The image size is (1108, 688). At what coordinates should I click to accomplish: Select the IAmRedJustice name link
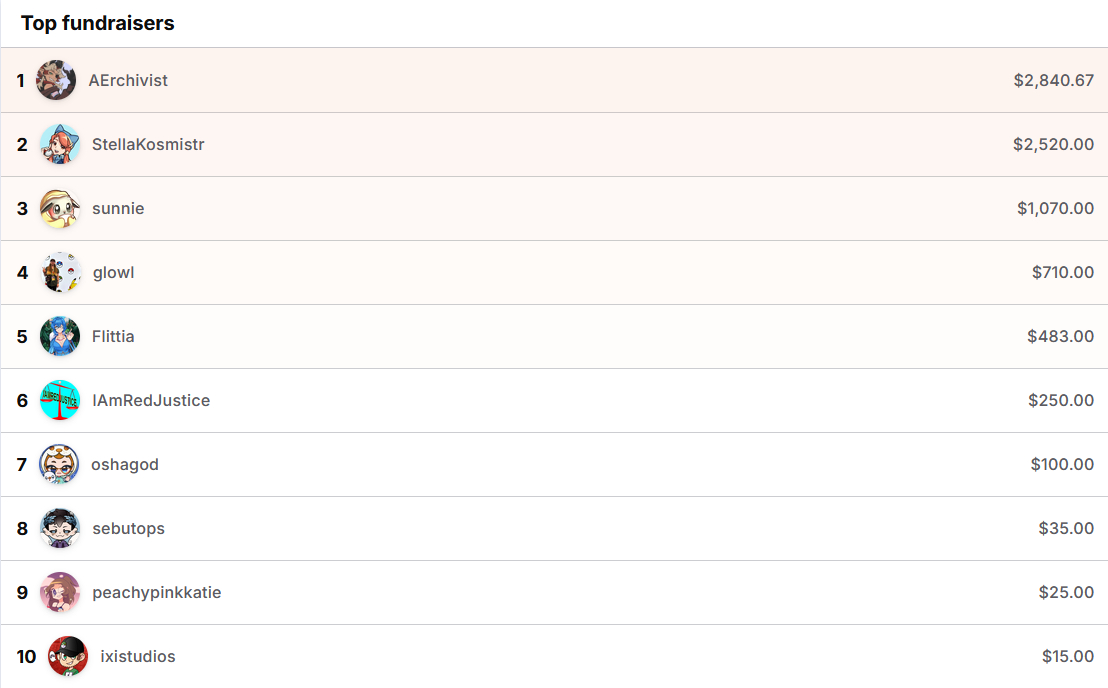(x=151, y=400)
